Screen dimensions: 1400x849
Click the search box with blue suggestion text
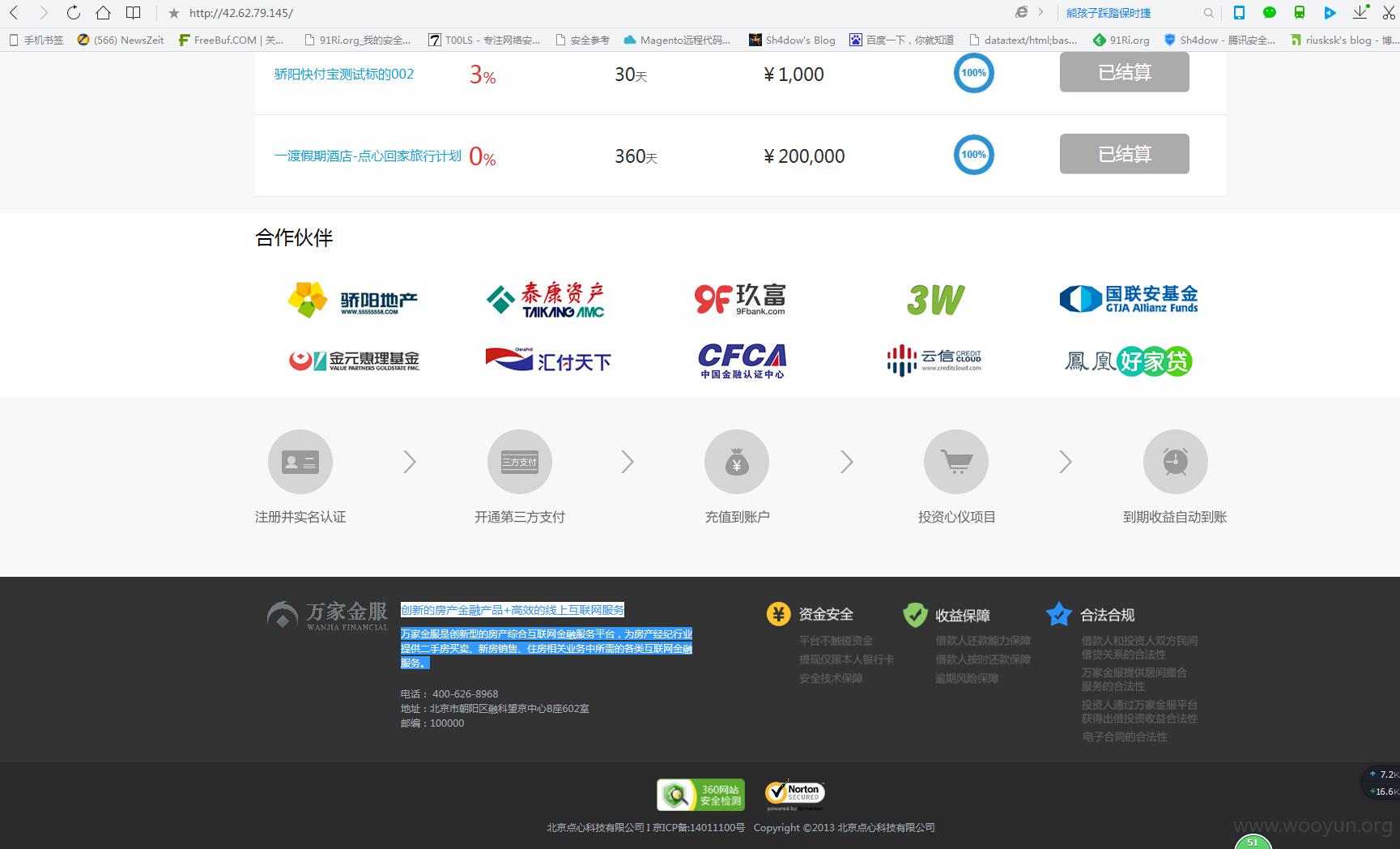pyautogui.click(x=1130, y=13)
